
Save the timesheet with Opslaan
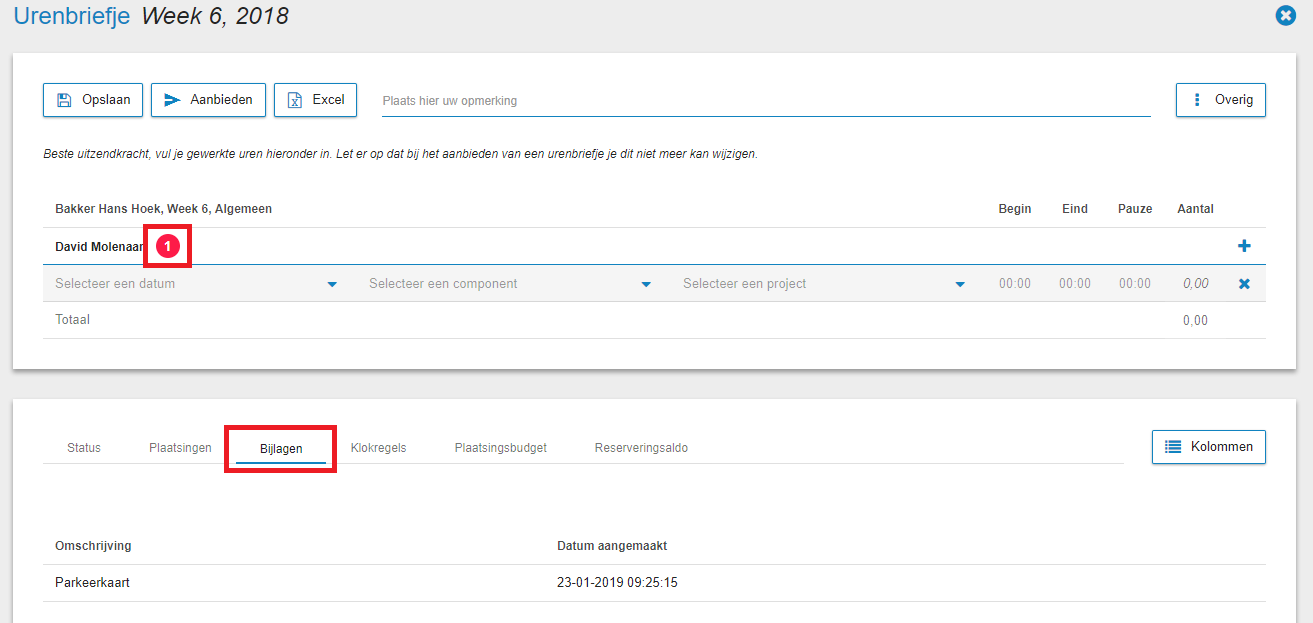click(93, 100)
